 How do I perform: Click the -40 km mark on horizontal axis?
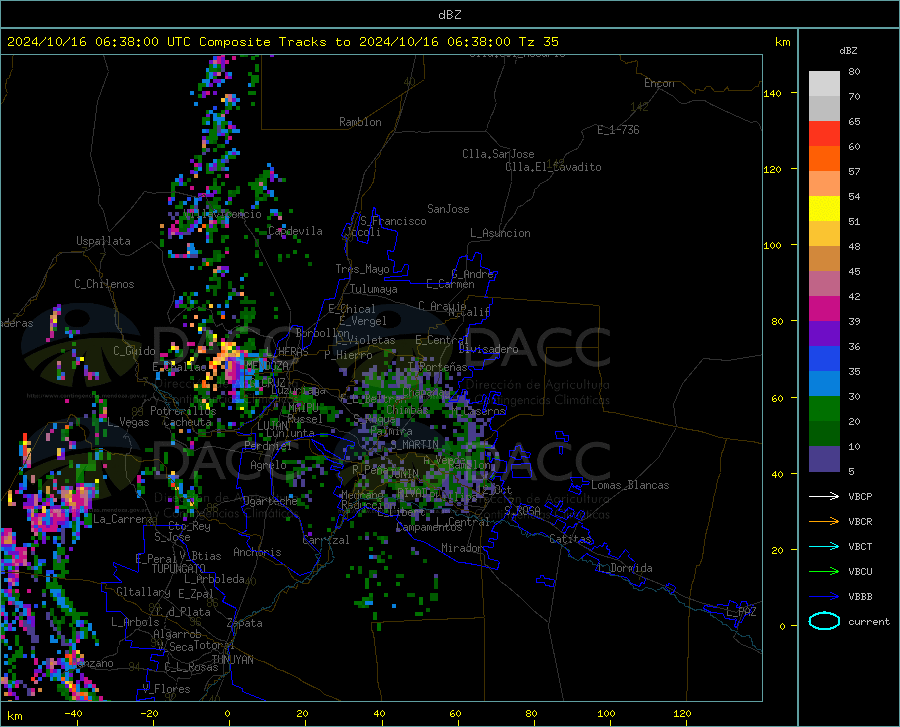[73, 714]
